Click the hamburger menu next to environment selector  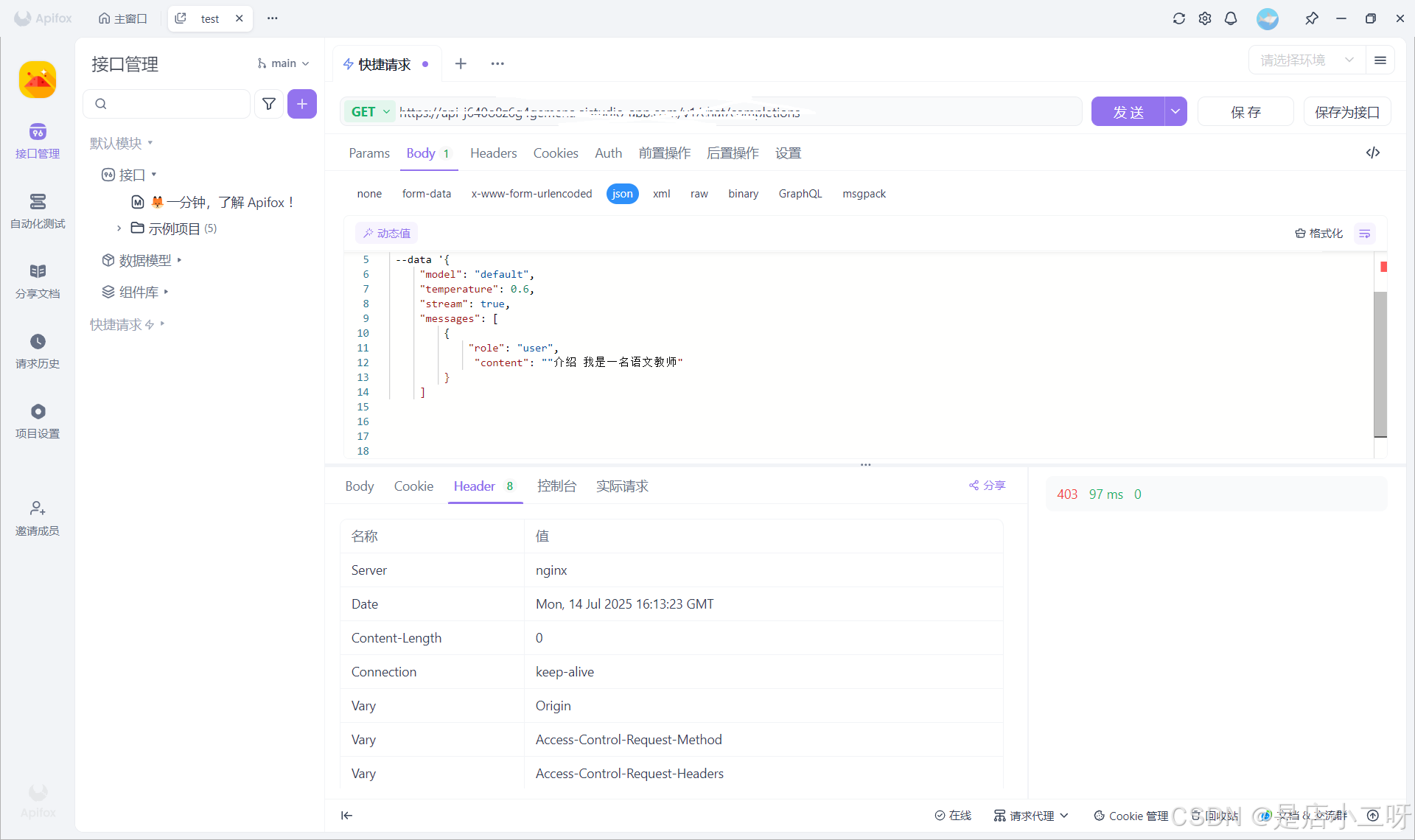coord(1380,60)
